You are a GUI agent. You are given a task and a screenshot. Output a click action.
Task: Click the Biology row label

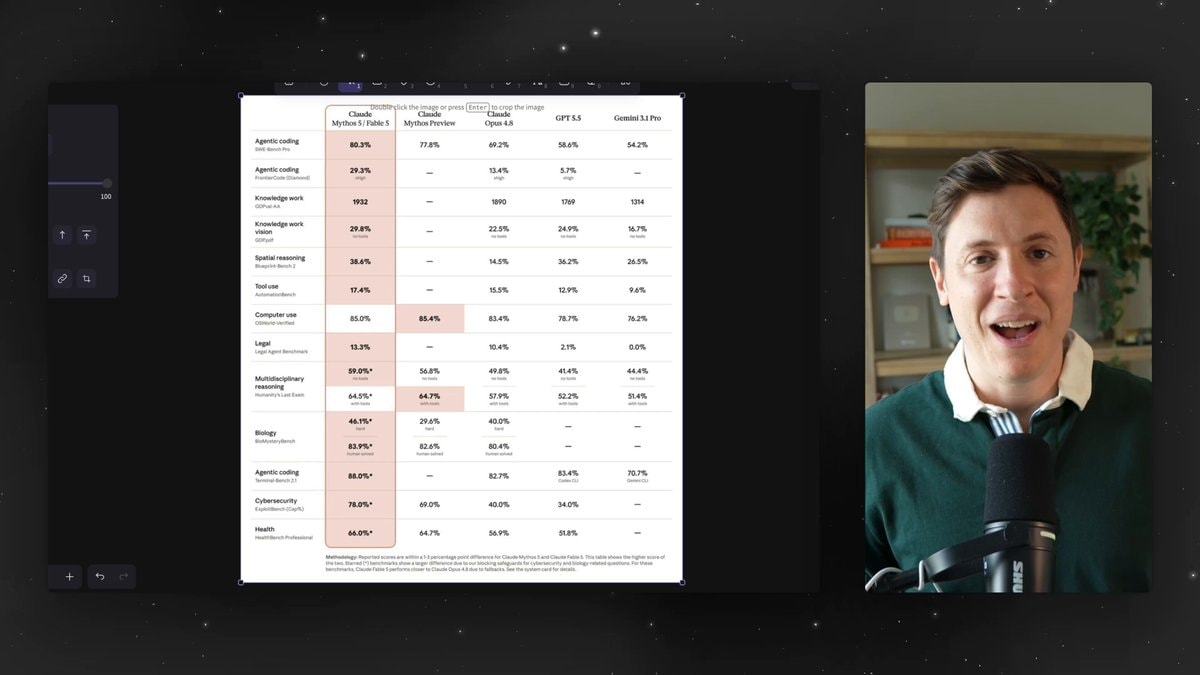(x=276, y=436)
